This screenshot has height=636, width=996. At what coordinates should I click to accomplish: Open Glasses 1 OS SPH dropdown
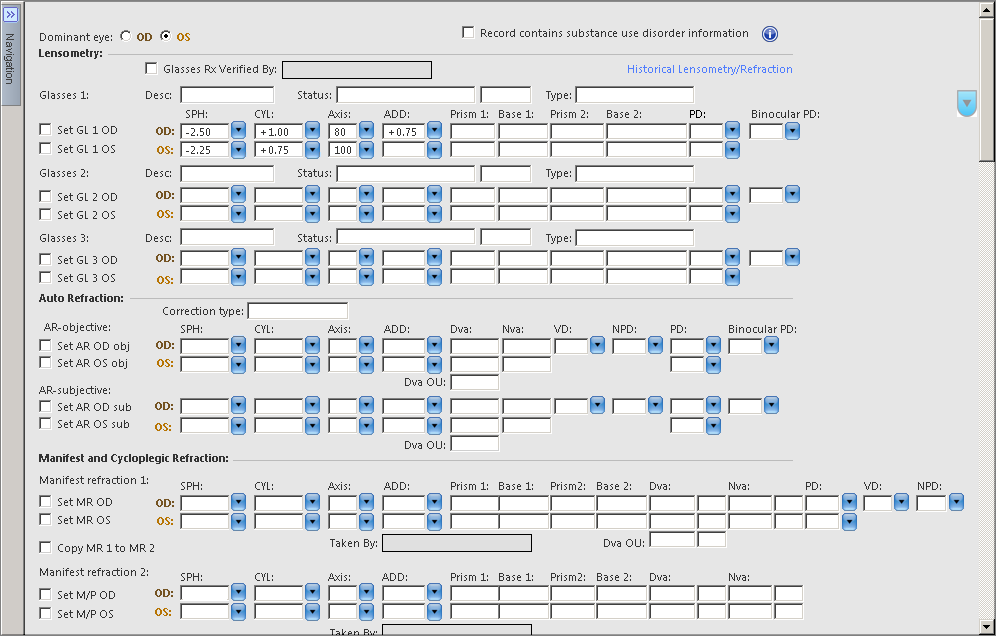(x=238, y=150)
